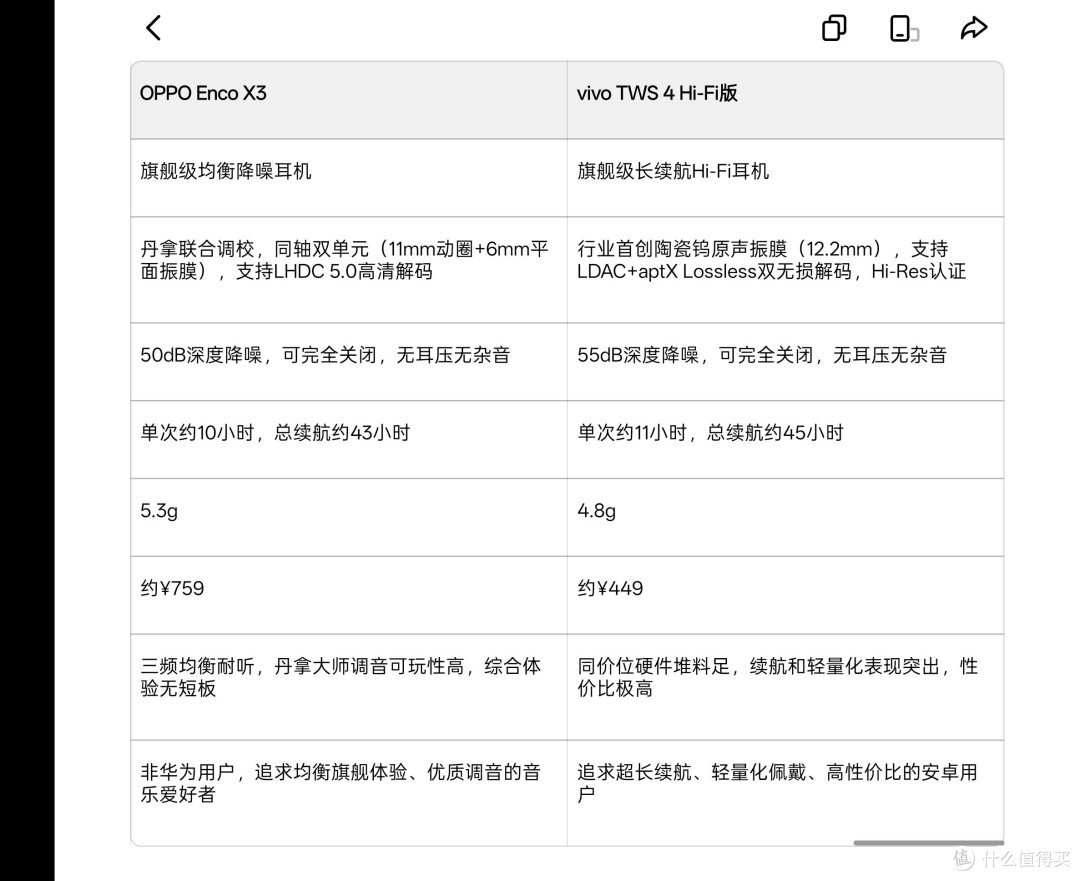Click the cell starting 三频均衡耐听
This screenshot has width=1080, height=881.
(x=349, y=687)
